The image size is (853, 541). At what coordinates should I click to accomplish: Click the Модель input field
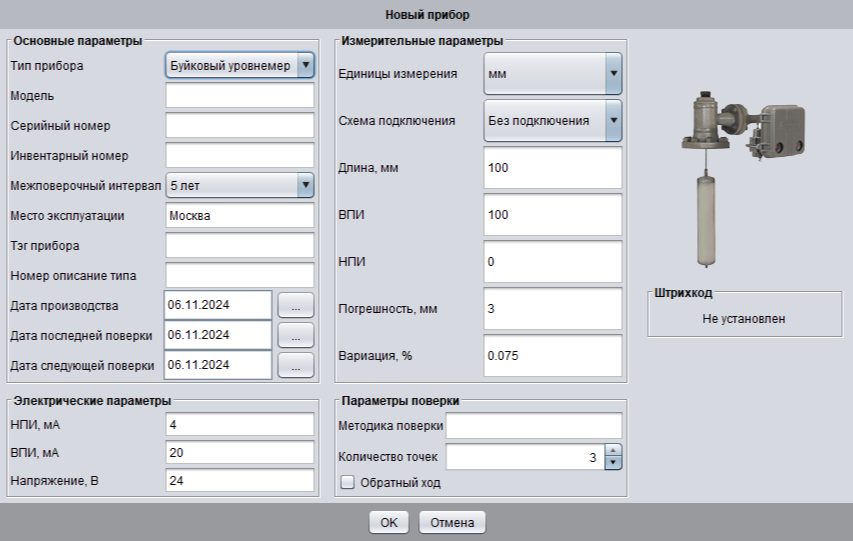(x=240, y=96)
